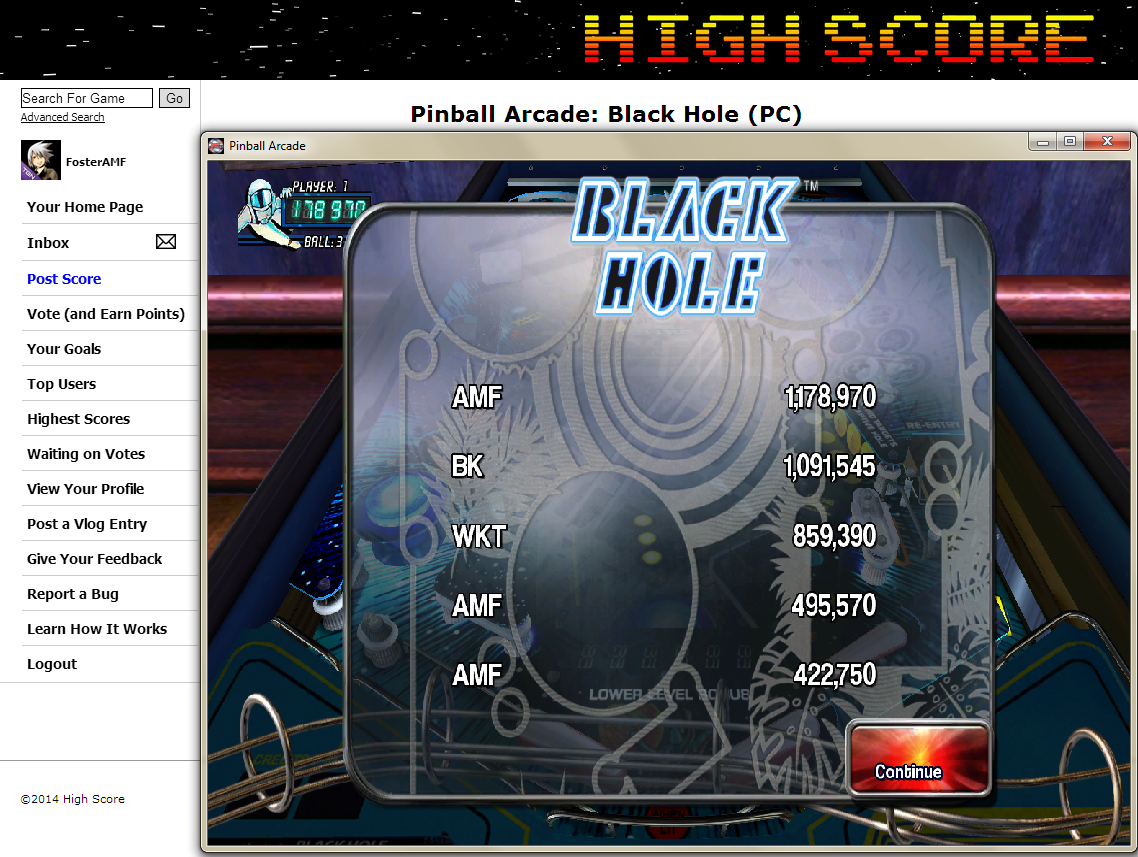Click the Player 1 score display
Screen dimensions: 1138x857
(329, 210)
